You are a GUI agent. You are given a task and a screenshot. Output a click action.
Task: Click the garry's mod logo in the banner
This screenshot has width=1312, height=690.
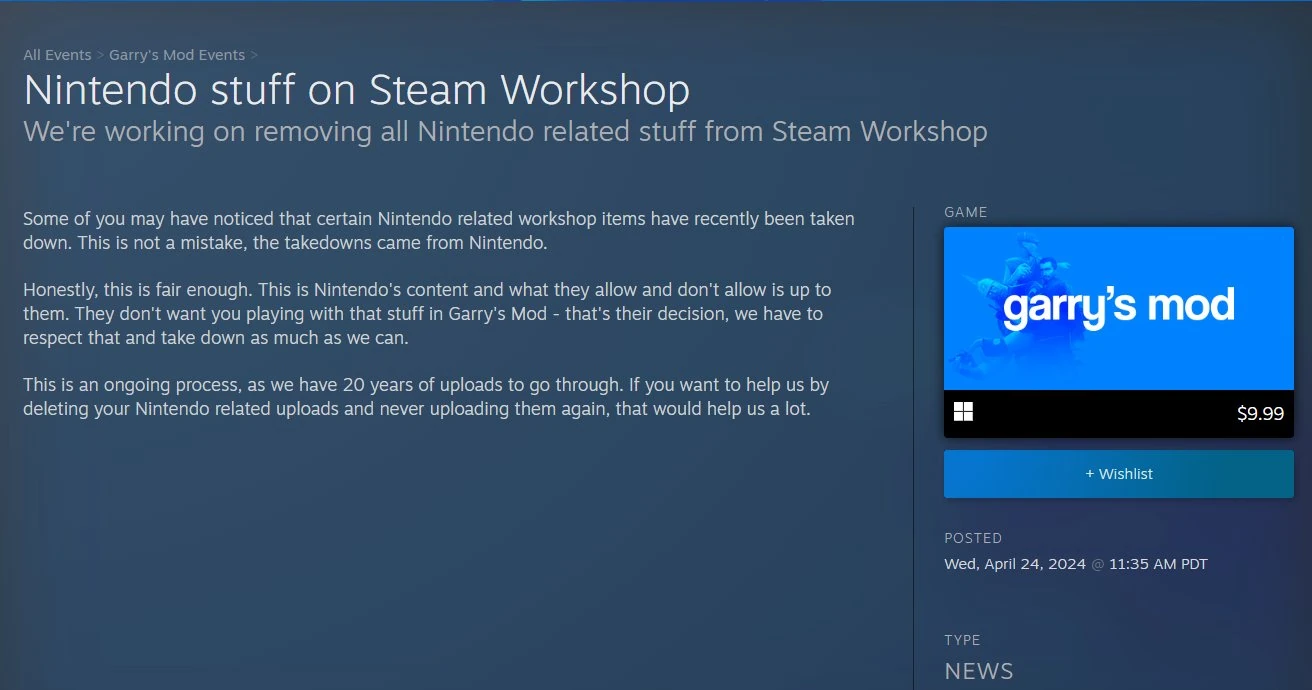pos(1118,307)
